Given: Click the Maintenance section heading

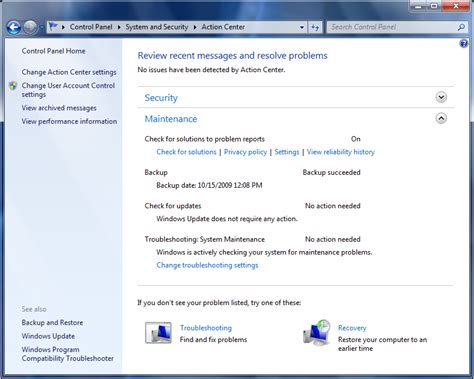Looking at the screenshot, I should (x=171, y=119).
